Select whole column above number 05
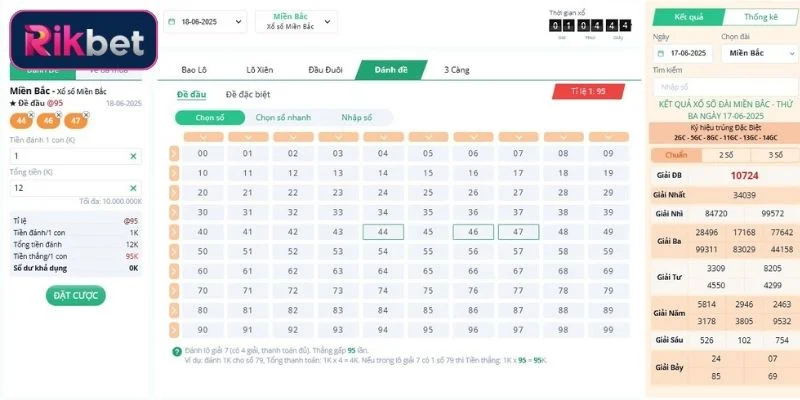 point(428,136)
